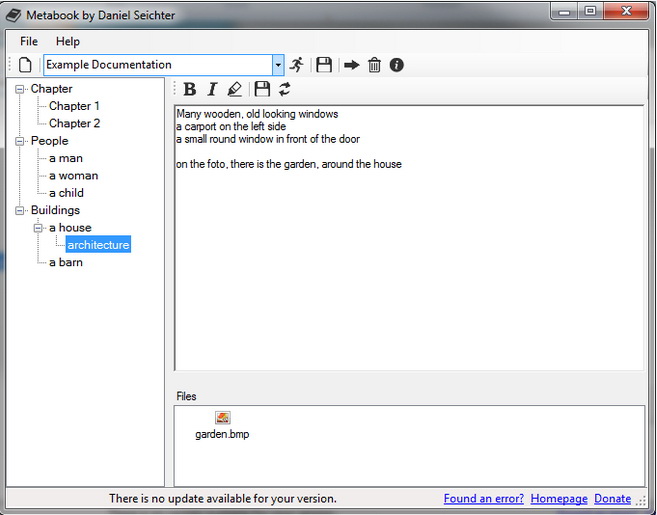Select the People root node label
This screenshot has height=515, width=657.
point(49,141)
